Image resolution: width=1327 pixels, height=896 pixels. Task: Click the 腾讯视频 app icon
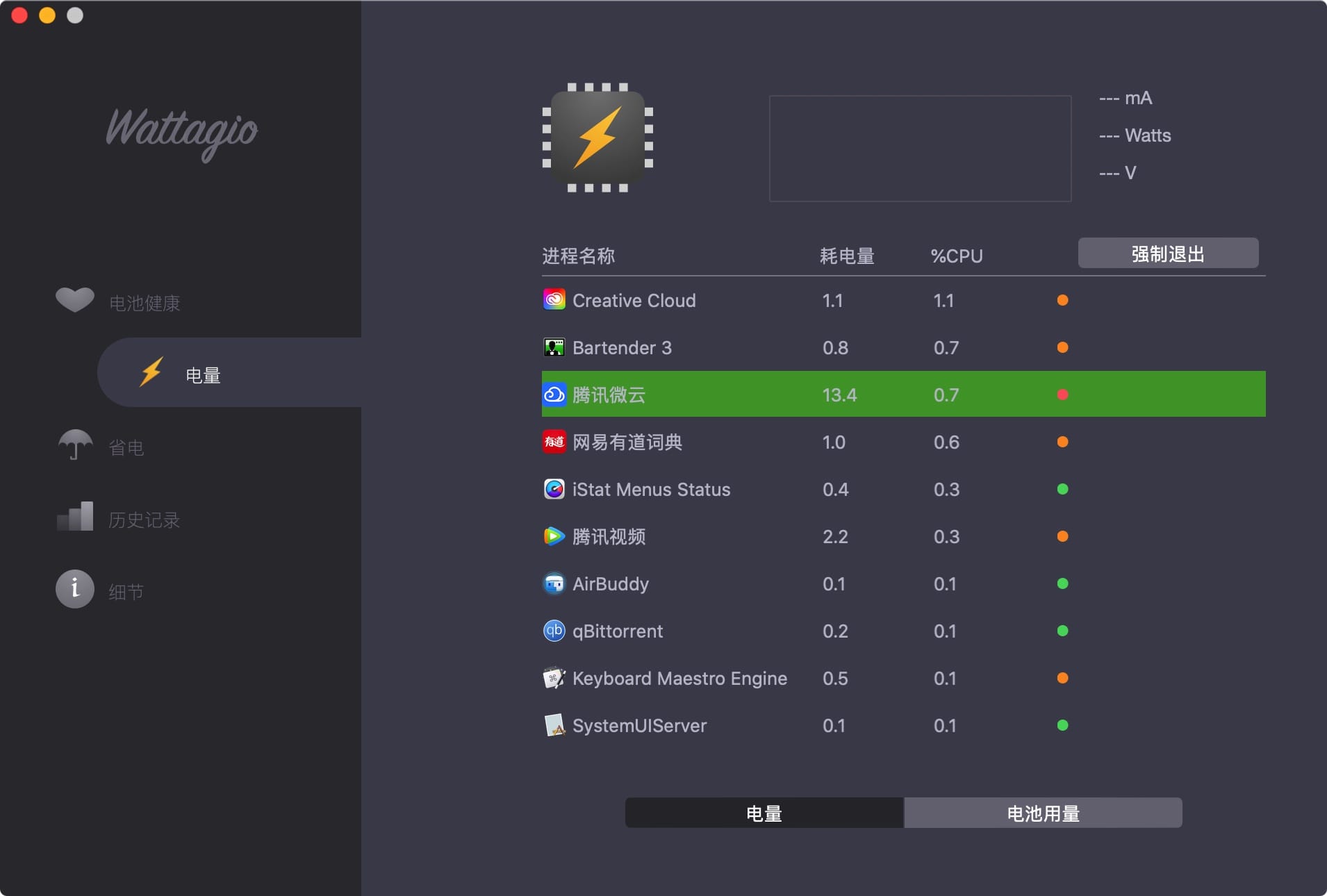tap(554, 536)
